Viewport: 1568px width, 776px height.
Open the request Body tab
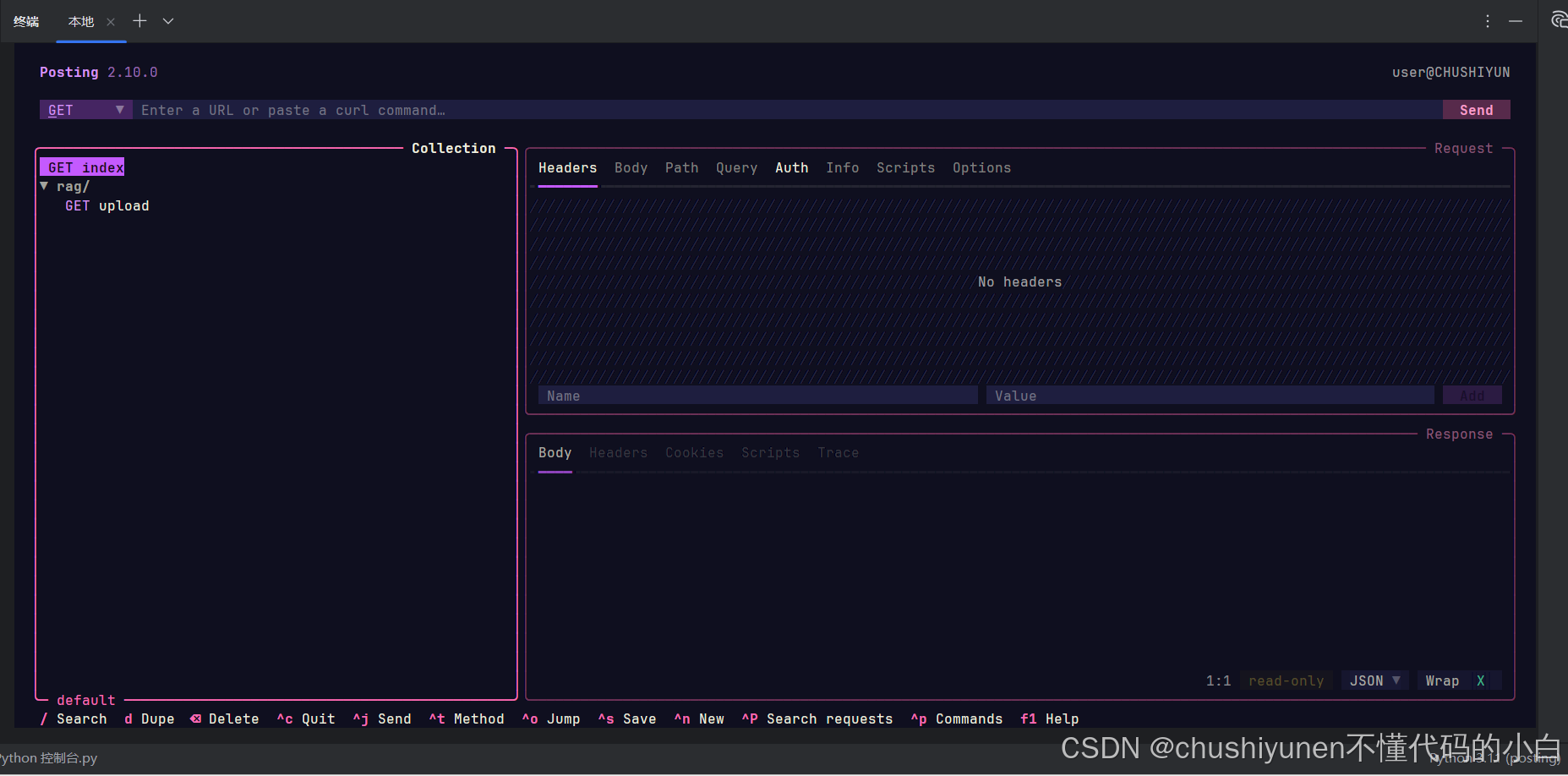[x=631, y=168]
